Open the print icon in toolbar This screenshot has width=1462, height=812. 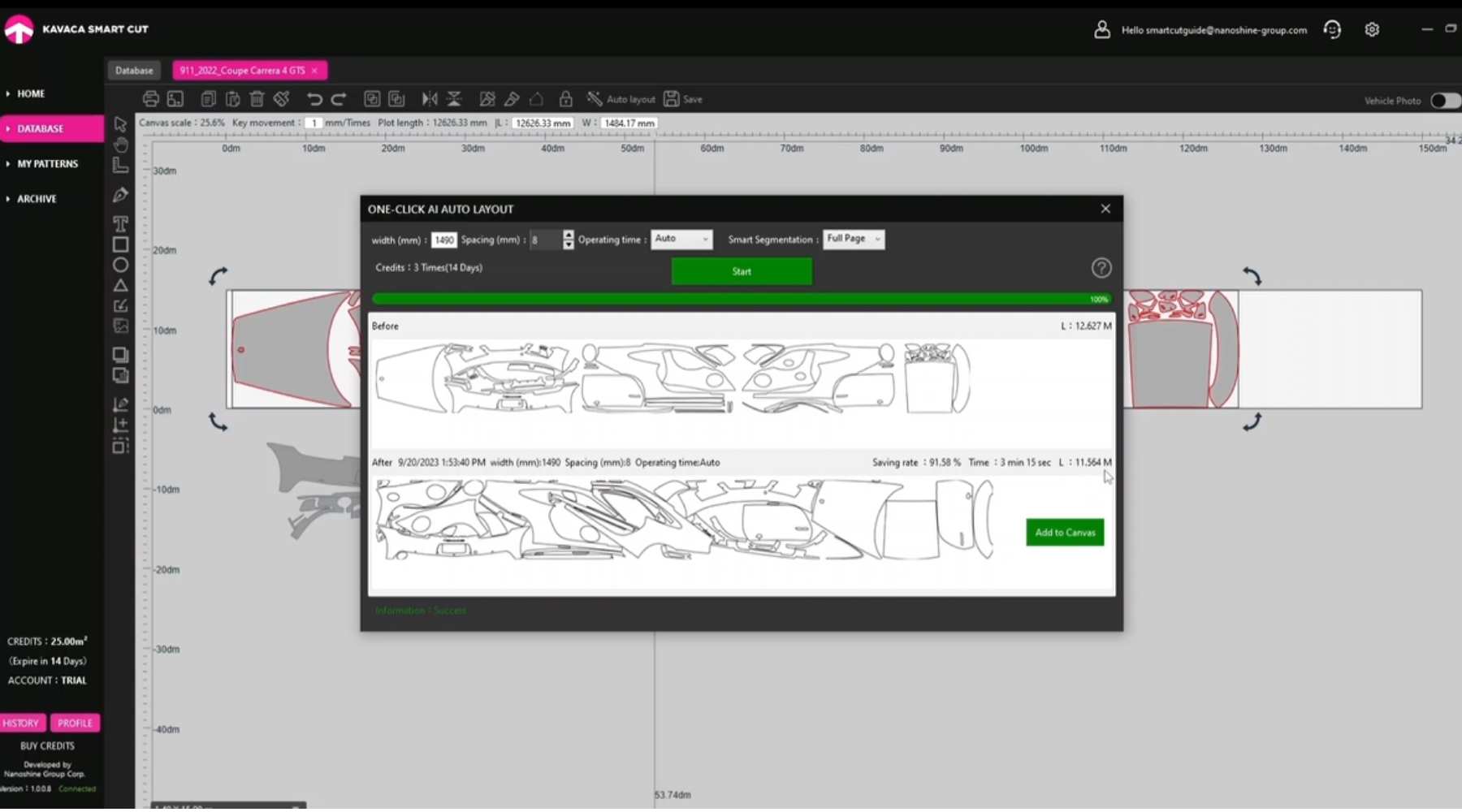click(150, 99)
